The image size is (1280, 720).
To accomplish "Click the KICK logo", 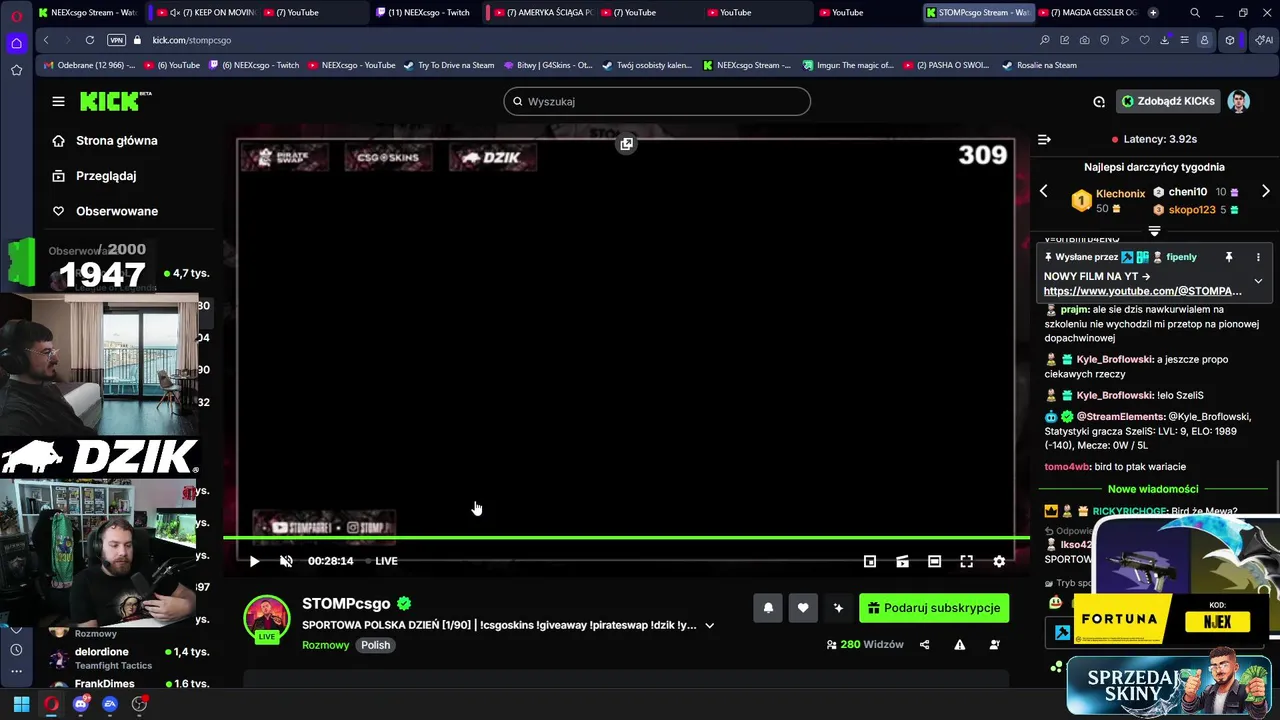I will pyautogui.click(x=115, y=101).
